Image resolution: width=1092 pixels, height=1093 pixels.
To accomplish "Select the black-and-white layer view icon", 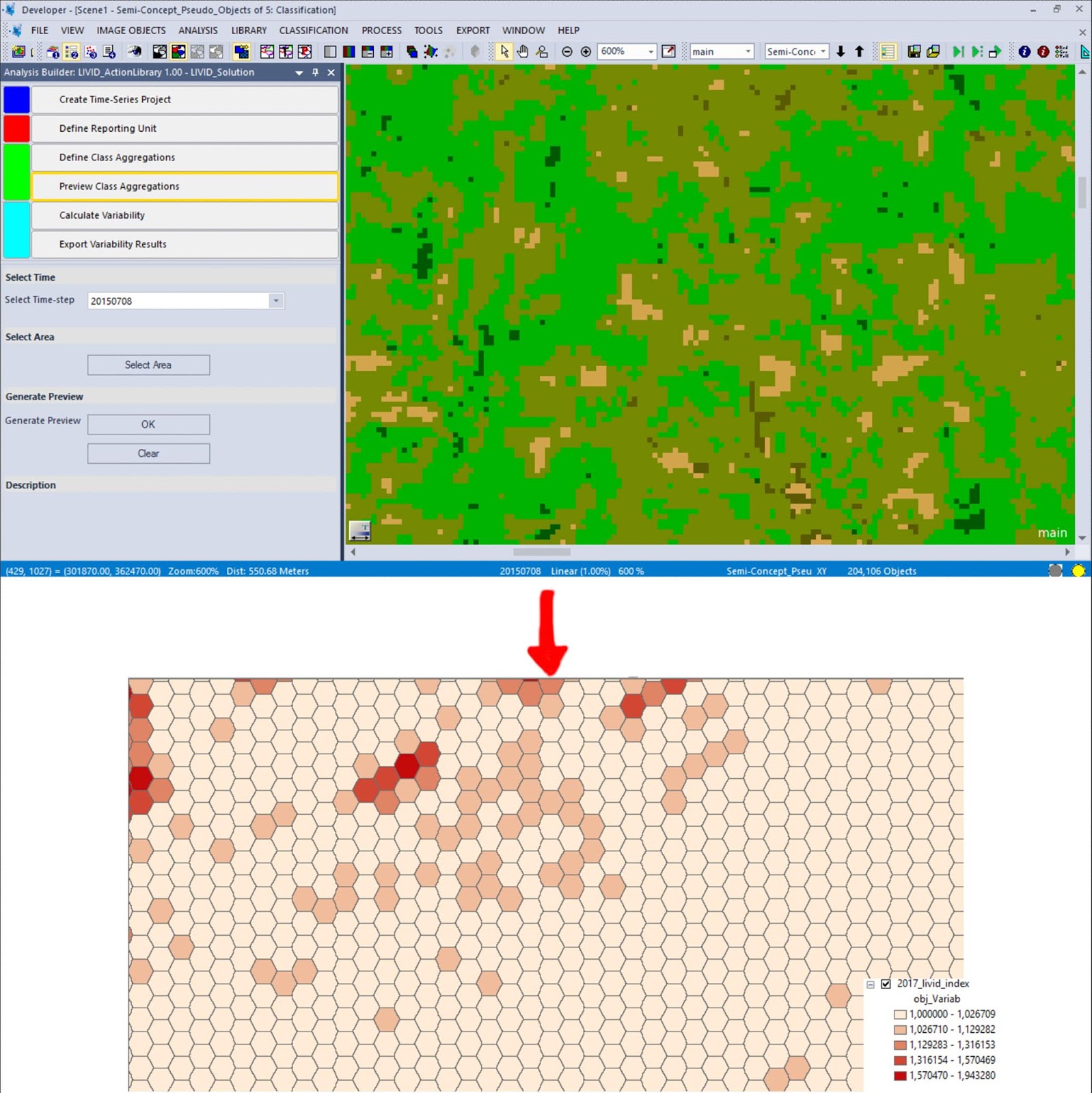I will click(159, 52).
